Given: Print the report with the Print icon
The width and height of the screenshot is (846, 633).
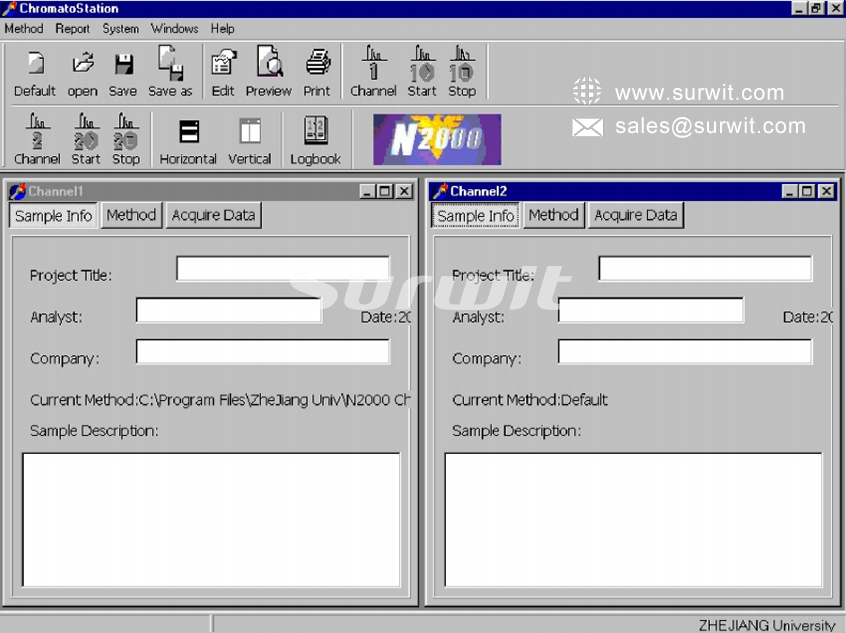Looking at the screenshot, I should point(317,73).
